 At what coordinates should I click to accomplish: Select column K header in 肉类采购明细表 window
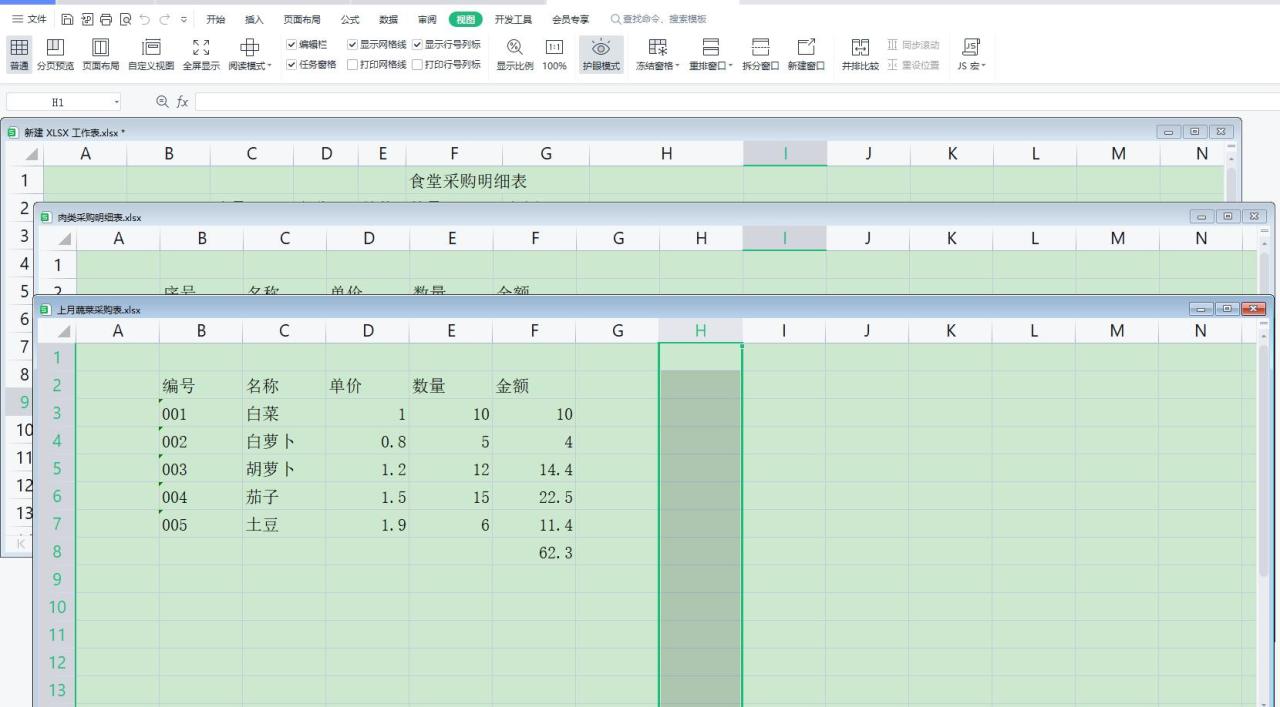[952, 238]
